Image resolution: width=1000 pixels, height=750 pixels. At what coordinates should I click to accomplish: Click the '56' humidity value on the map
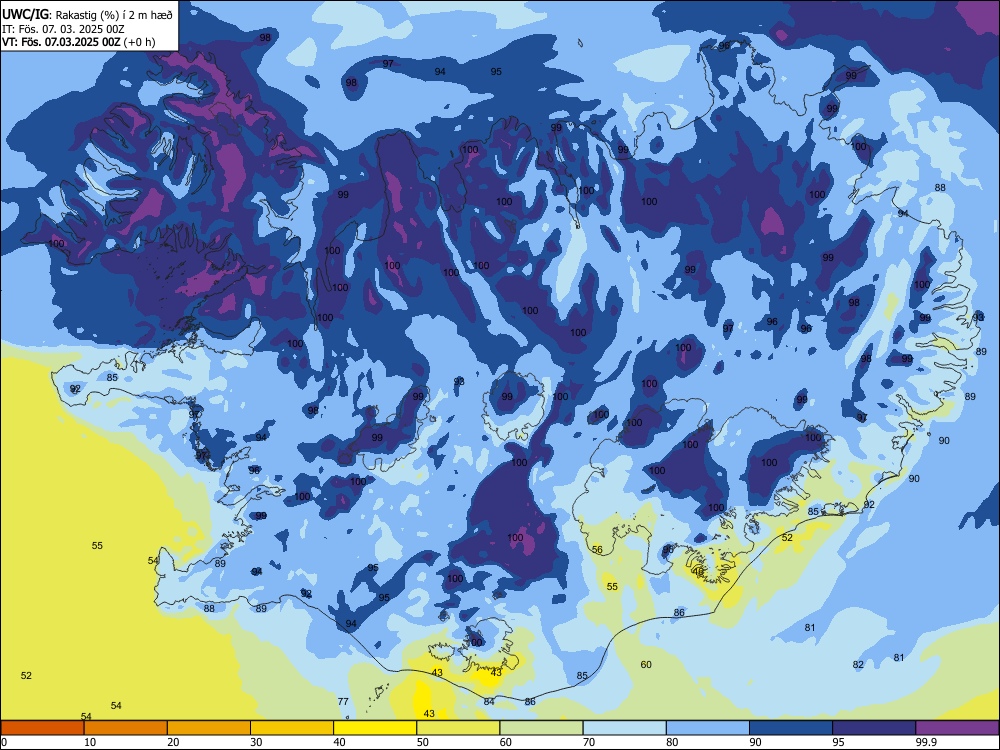[597, 550]
